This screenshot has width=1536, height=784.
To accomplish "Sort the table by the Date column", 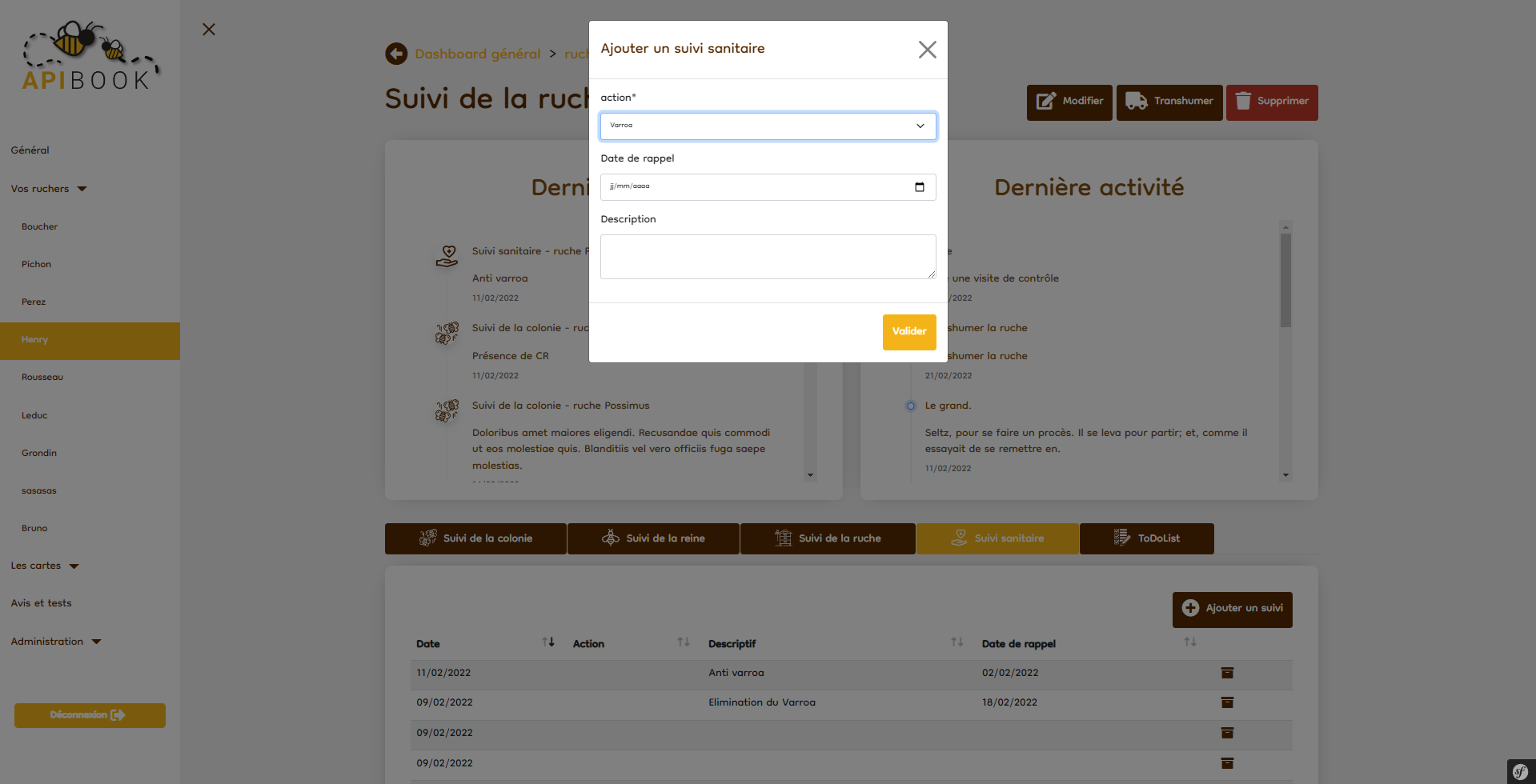I will (547, 642).
